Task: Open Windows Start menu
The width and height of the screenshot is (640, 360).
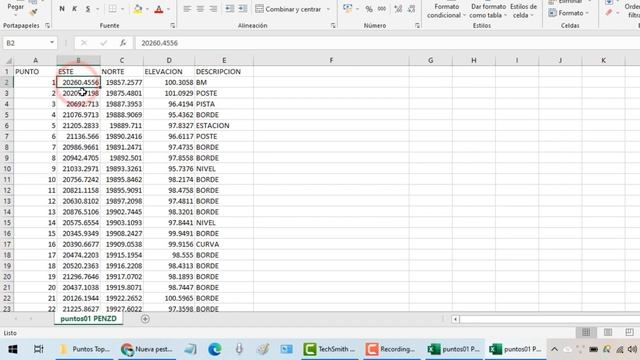Action: (x=13, y=349)
